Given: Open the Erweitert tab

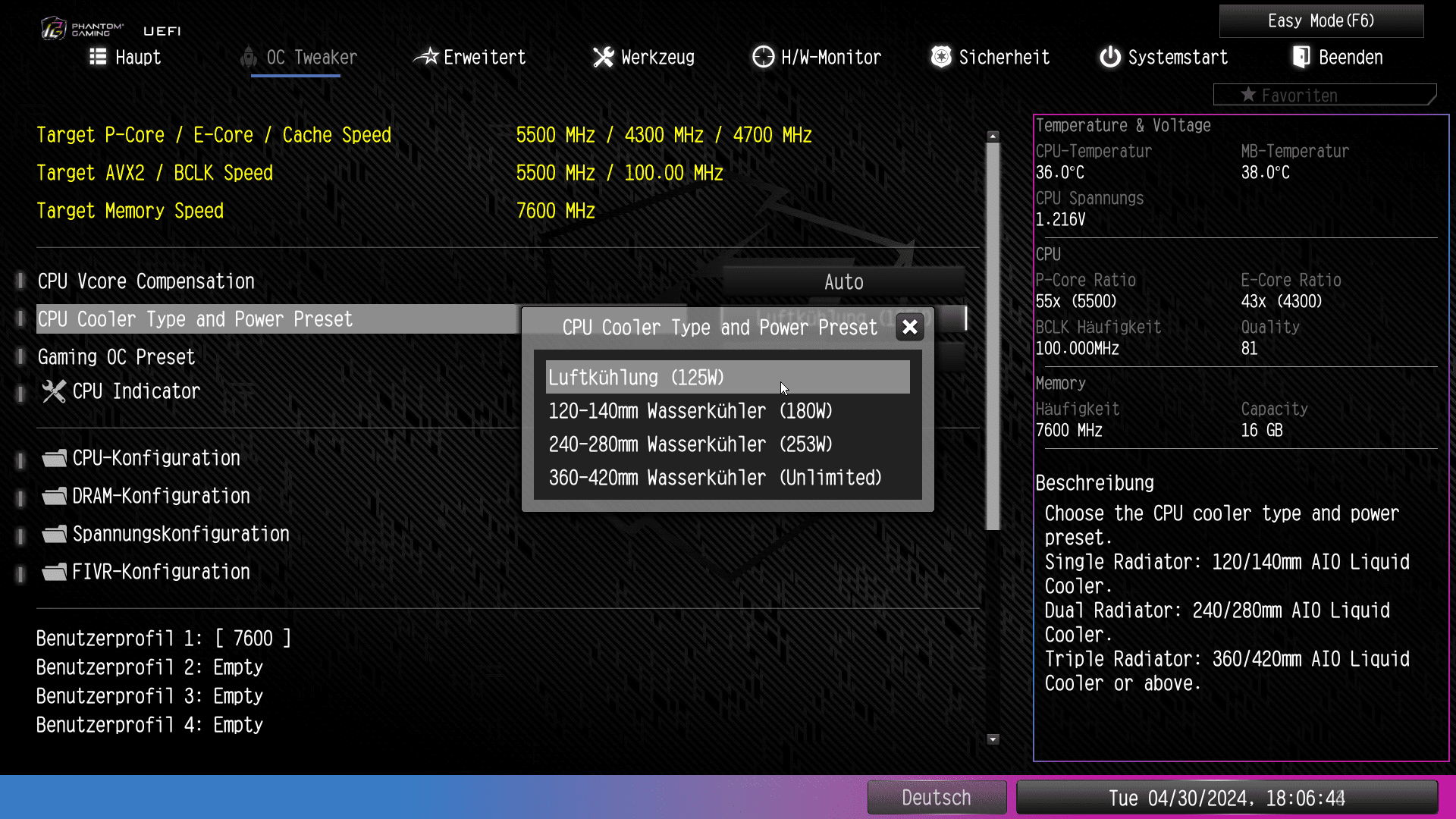Looking at the screenshot, I should (x=469, y=57).
